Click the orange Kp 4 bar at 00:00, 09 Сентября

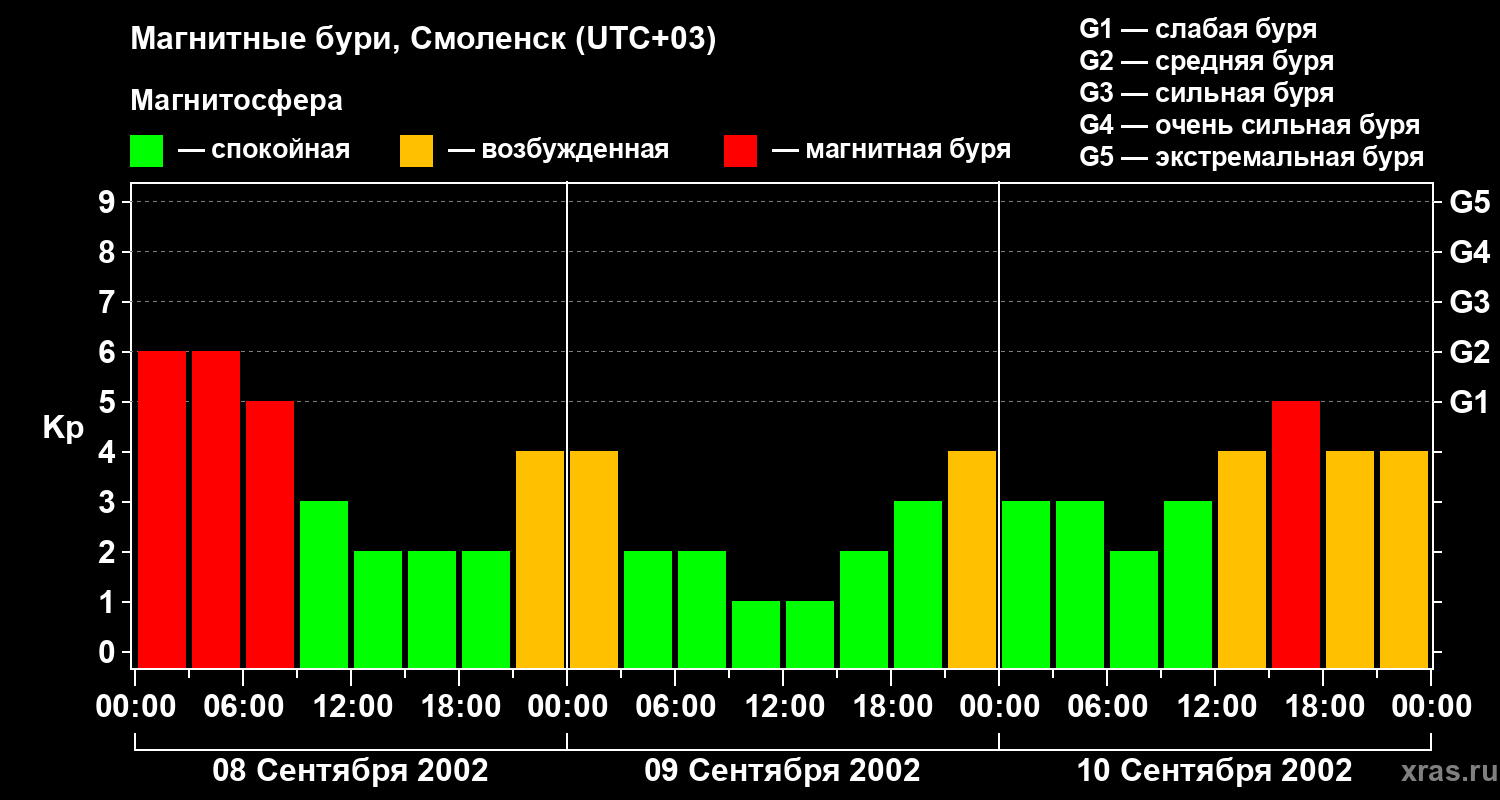click(x=594, y=559)
